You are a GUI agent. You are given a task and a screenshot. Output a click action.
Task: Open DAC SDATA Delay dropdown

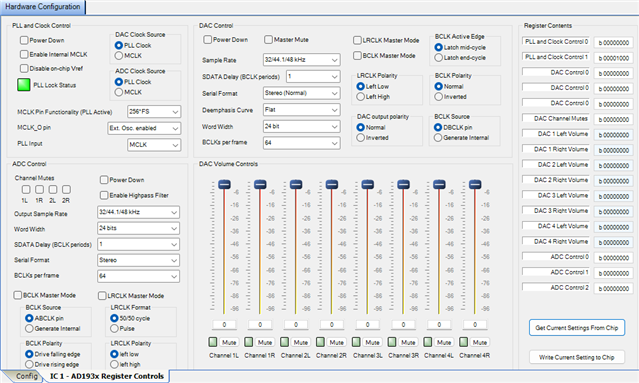(x=313, y=76)
